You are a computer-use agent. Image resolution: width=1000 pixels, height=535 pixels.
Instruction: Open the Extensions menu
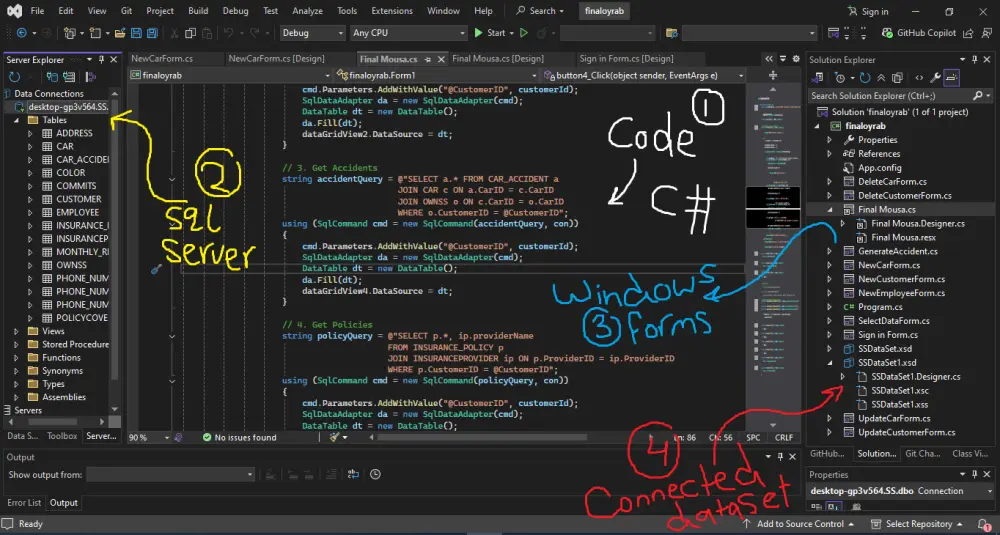pyautogui.click(x=392, y=11)
